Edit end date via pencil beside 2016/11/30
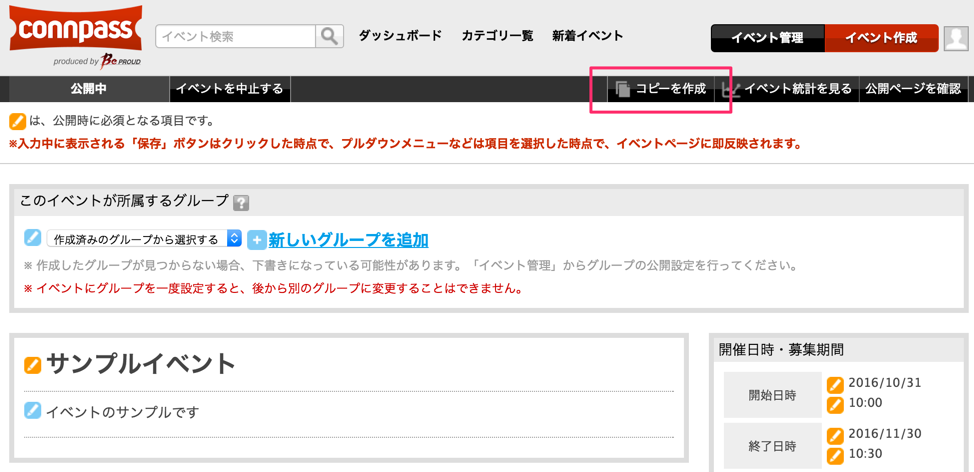 pos(835,435)
